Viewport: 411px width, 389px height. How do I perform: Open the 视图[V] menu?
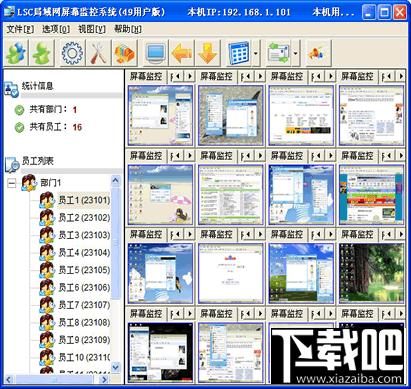coord(92,29)
